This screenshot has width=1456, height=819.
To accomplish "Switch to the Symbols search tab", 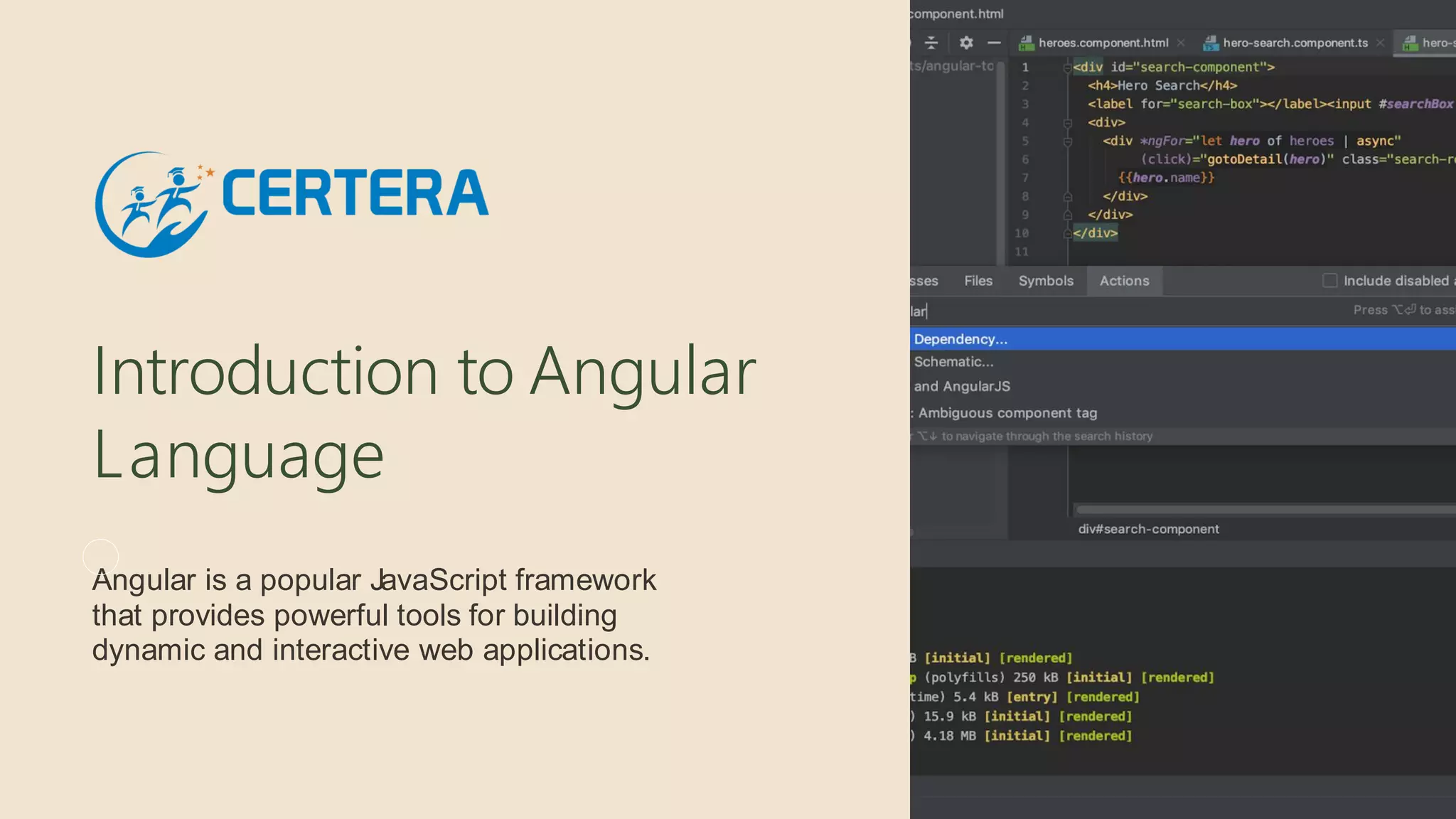I will pyautogui.click(x=1046, y=281).
